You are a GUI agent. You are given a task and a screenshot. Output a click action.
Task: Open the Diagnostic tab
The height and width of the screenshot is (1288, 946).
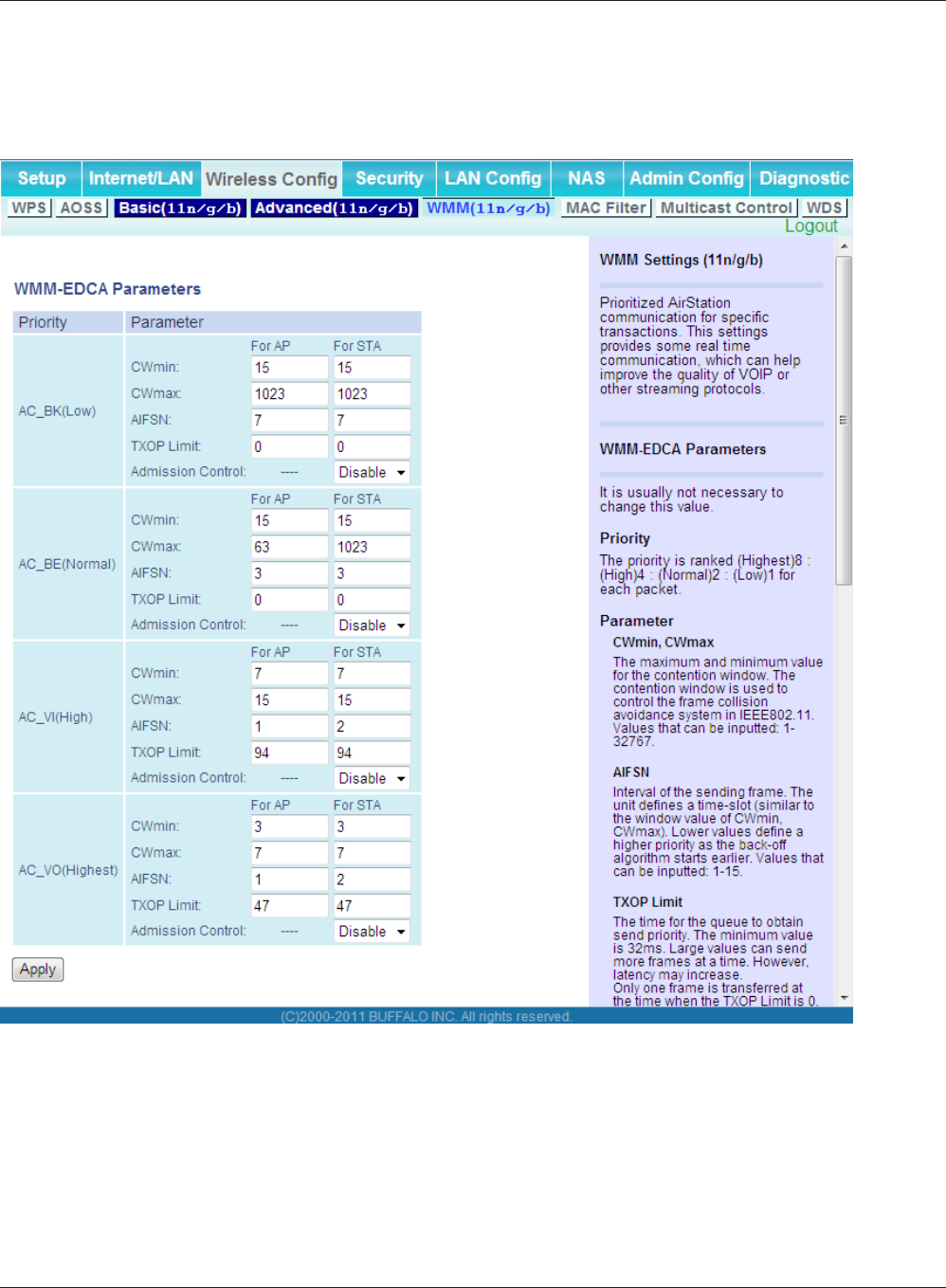804,178
